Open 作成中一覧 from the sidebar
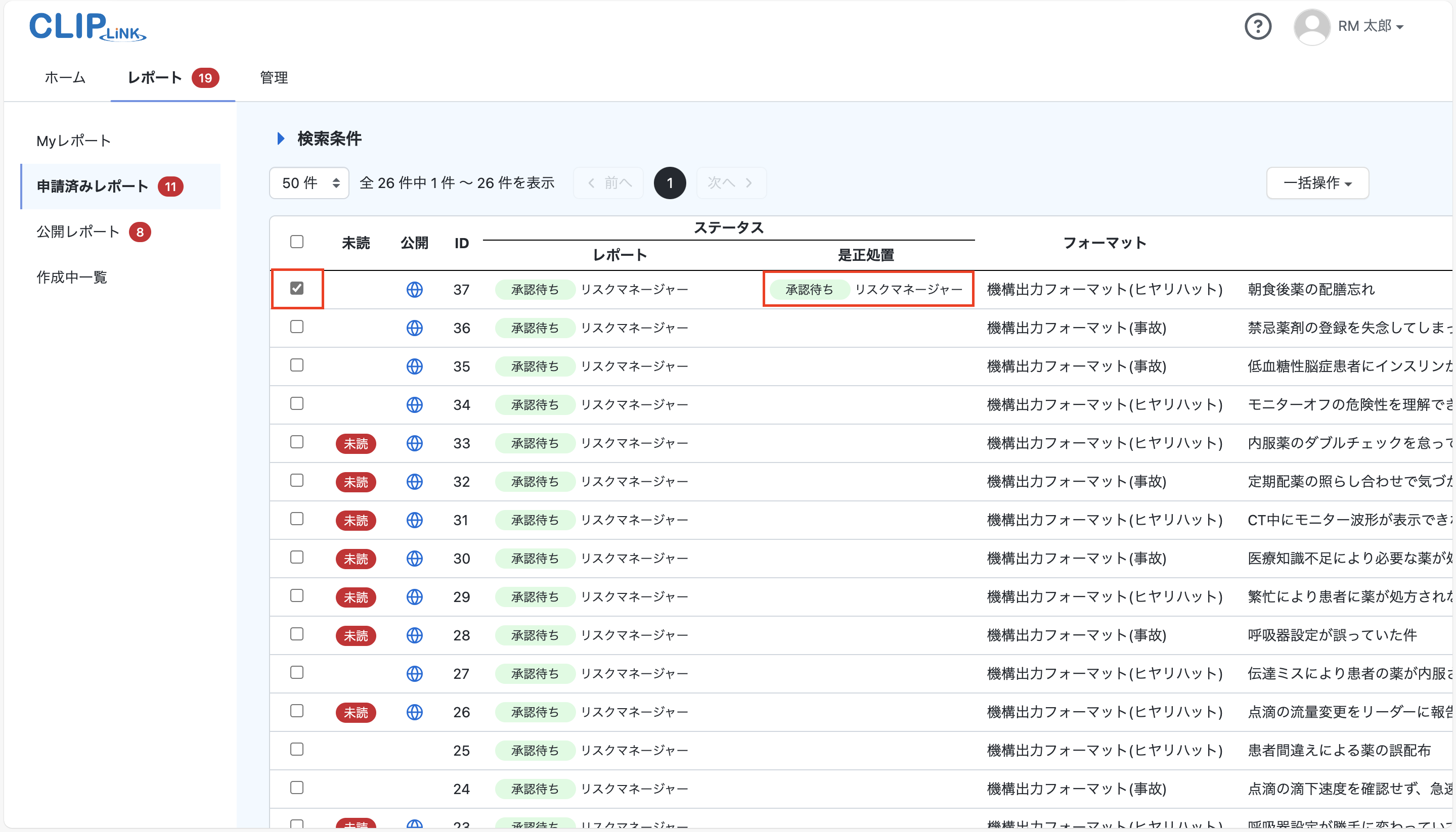The height and width of the screenshot is (832, 1456). click(71, 278)
